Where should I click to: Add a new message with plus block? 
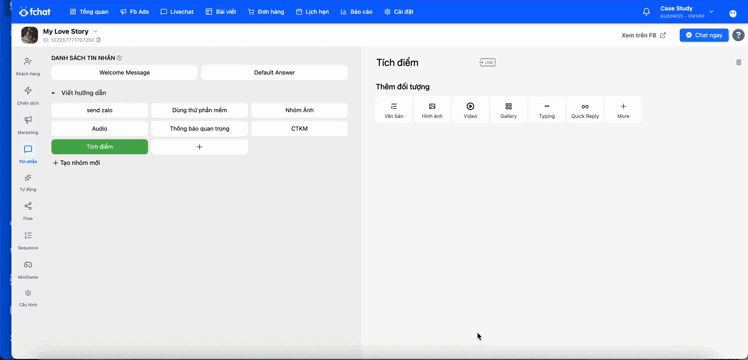coord(199,147)
